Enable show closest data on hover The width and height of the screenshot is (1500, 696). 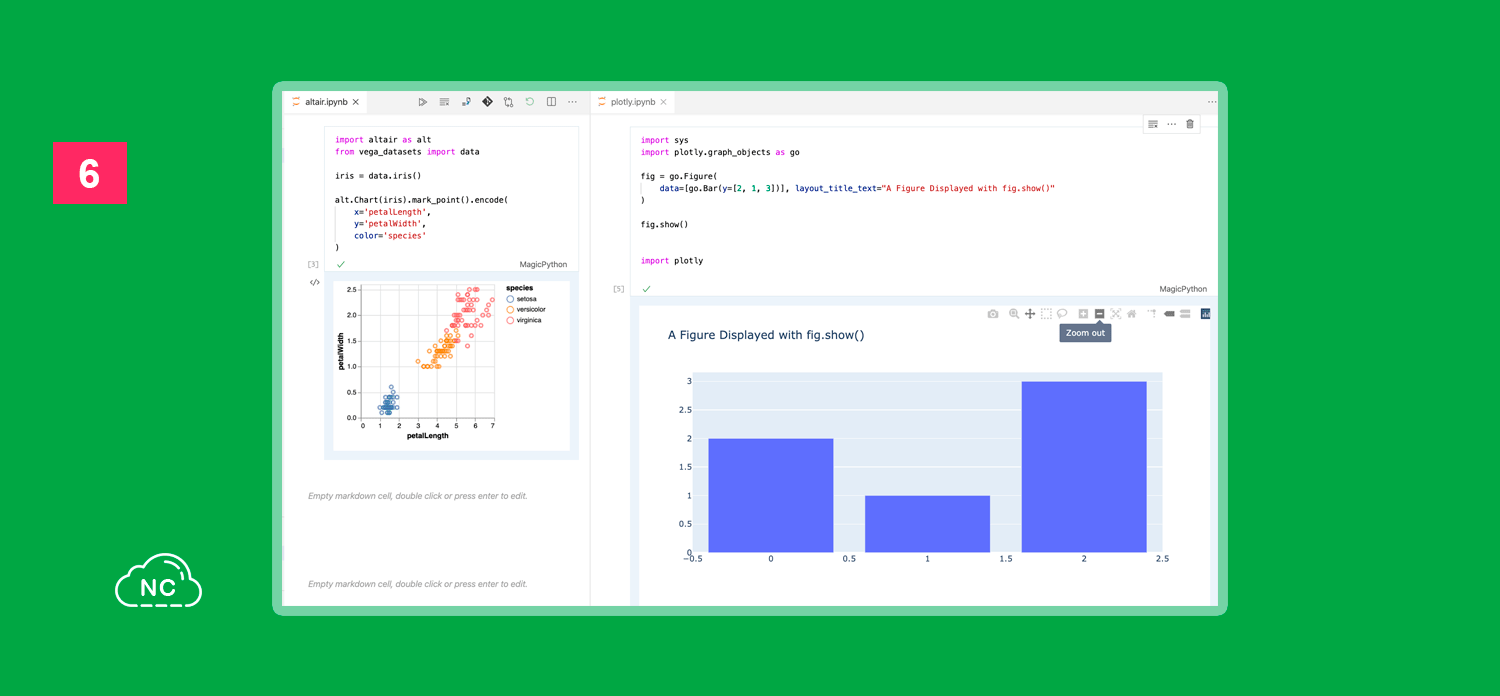(x=1169, y=314)
